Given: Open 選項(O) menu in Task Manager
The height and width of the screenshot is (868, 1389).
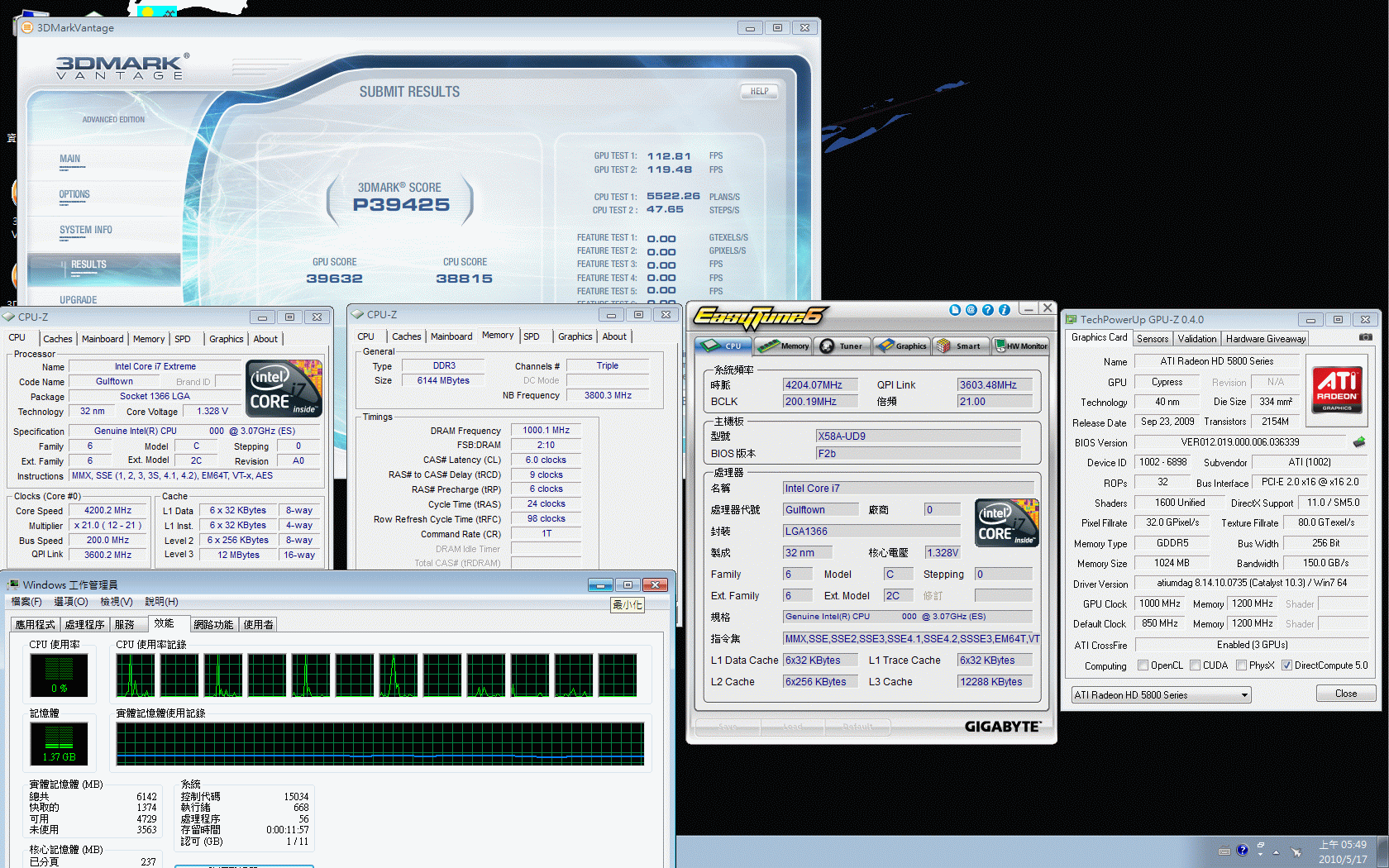Looking at the screenshot, I should point(70,602).
